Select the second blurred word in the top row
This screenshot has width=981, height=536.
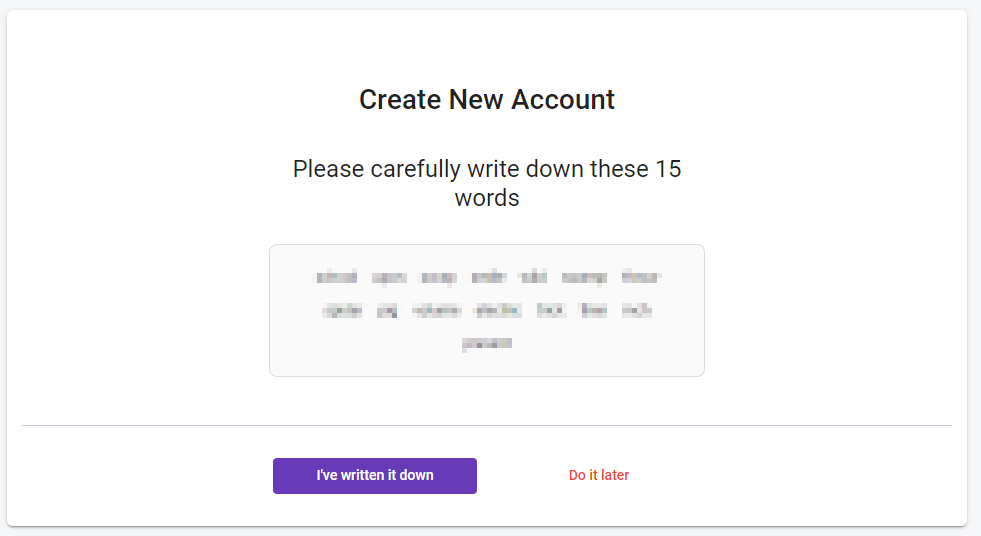[x=389, y=277]
